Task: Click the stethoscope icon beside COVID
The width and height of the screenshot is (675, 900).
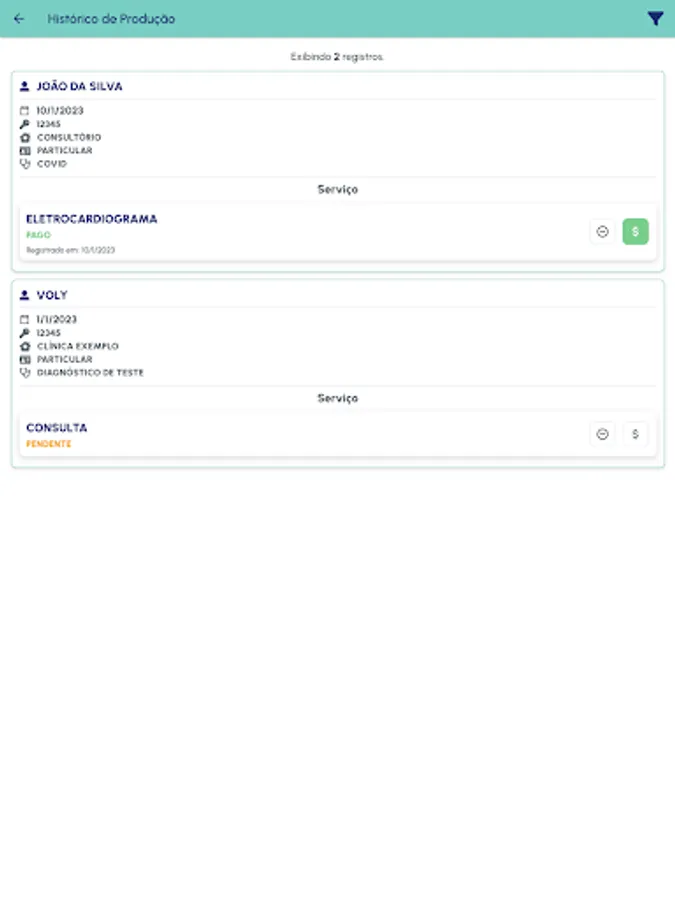Action: tap(25, 164)
